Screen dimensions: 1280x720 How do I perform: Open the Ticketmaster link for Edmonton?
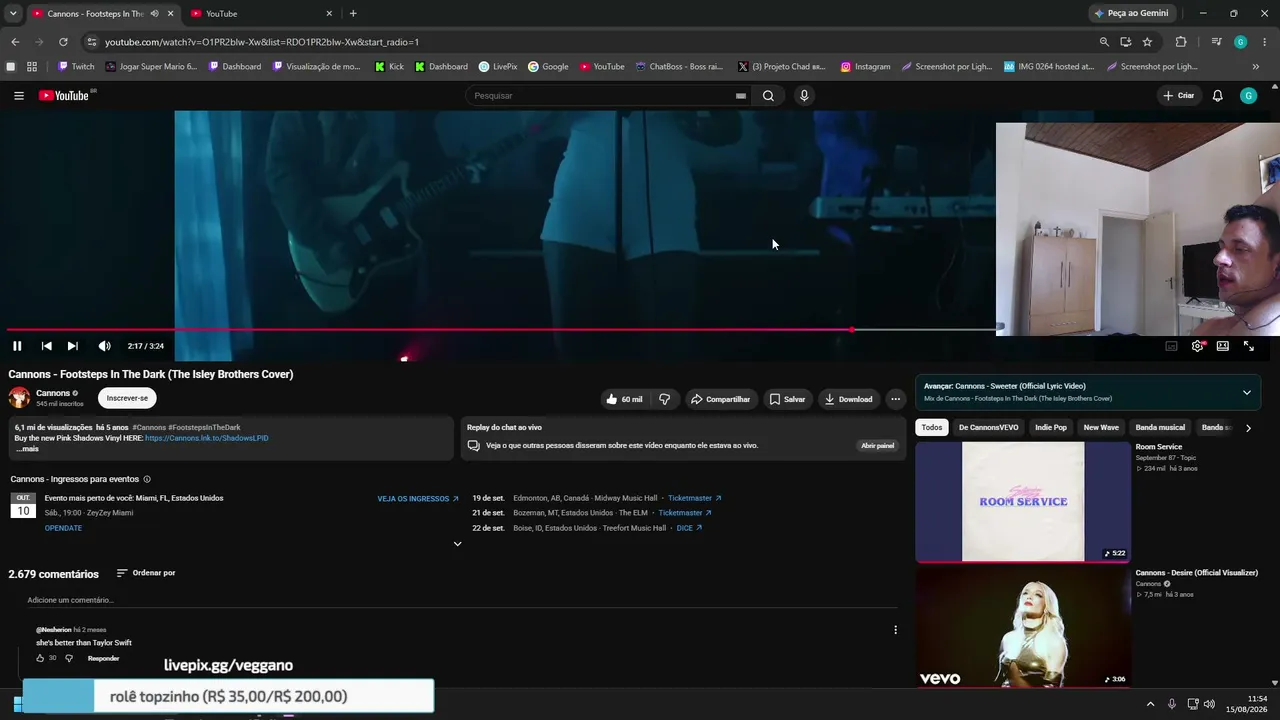tap(694, 498)
